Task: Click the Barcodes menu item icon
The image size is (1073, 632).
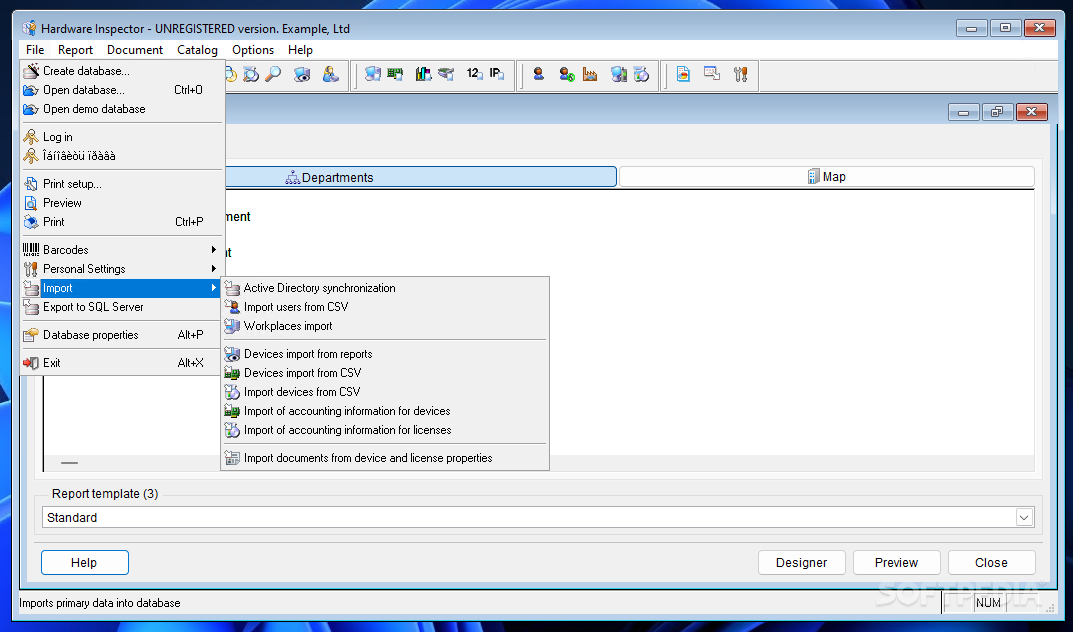Action: 31,250
